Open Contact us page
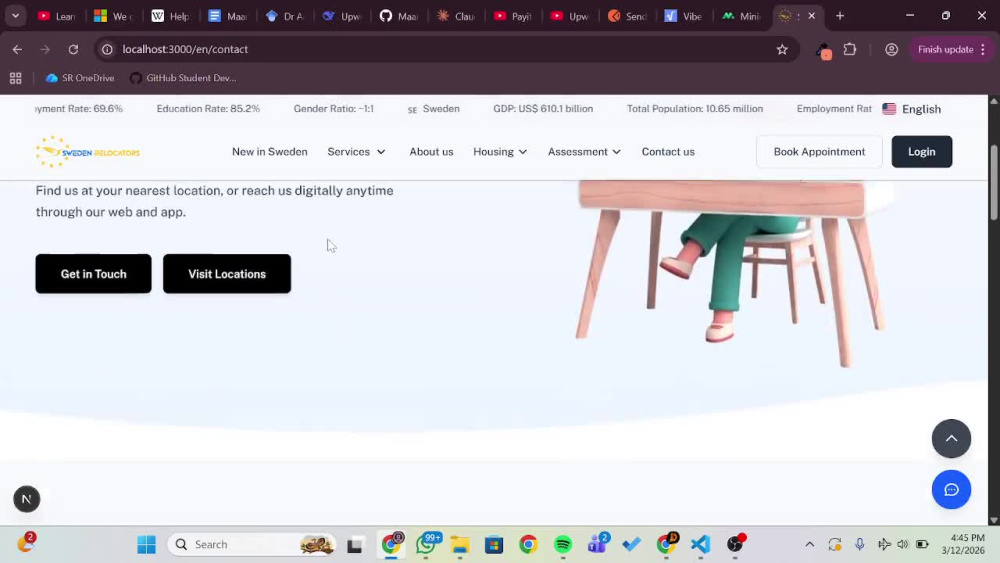 (x=668, y=152)
